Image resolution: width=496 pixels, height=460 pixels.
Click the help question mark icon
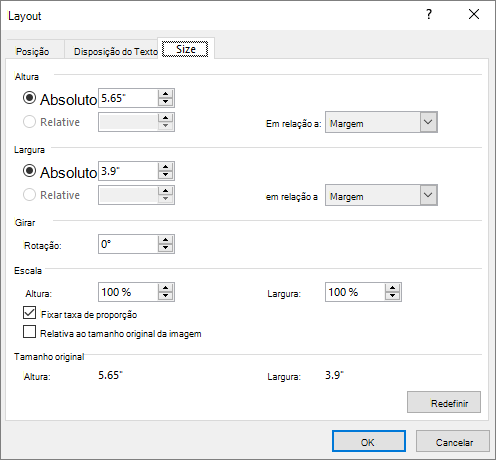point(429,14)
